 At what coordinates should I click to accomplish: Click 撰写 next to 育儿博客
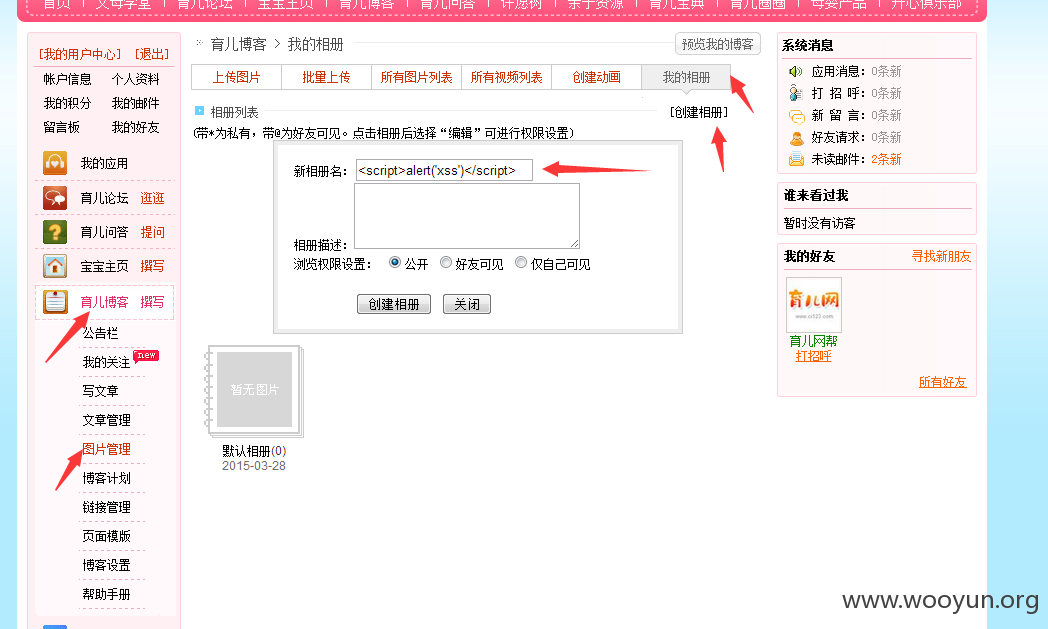coord(152,302)
